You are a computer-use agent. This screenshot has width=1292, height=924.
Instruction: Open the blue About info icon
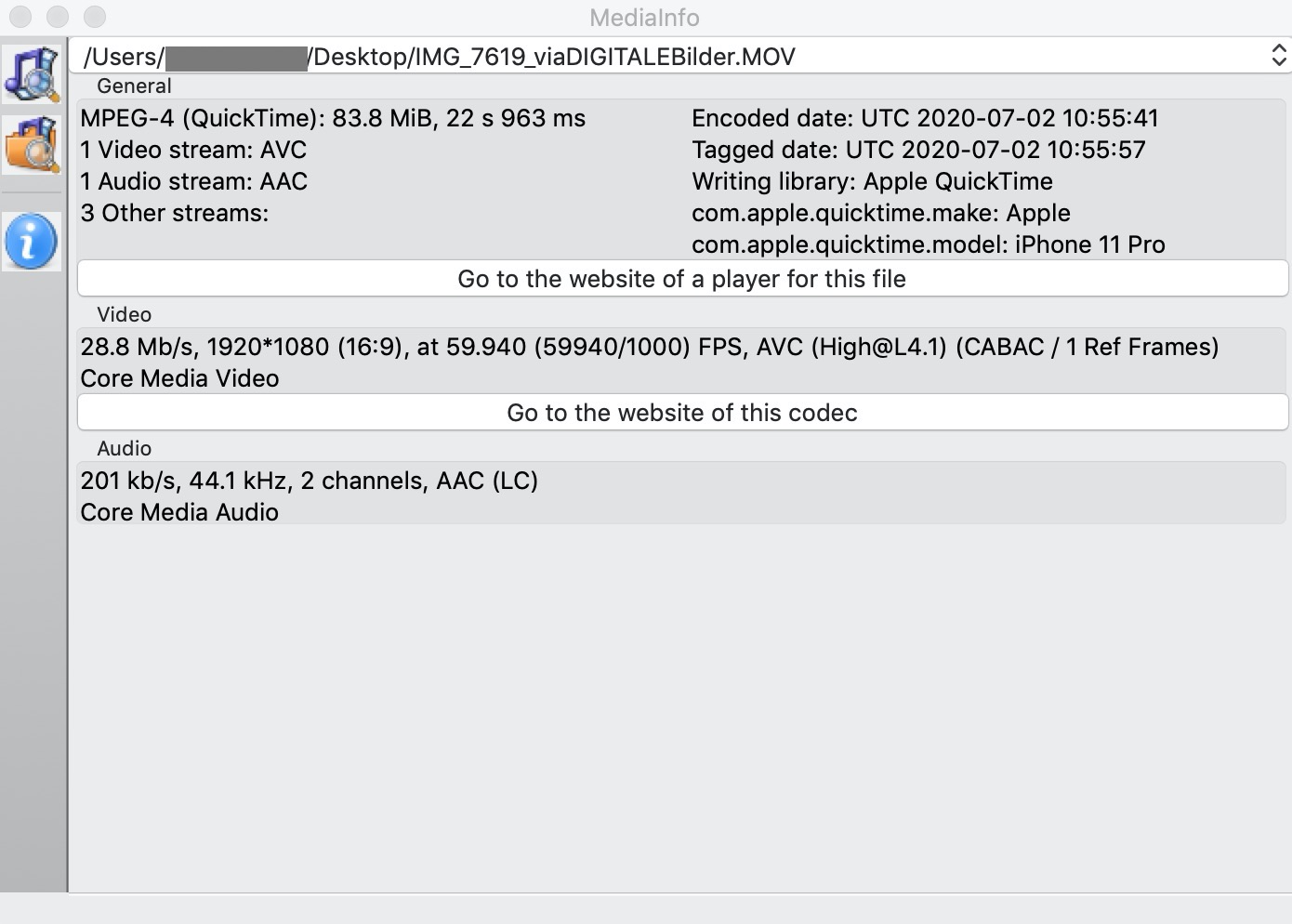pyautogui.click(x=32, y=241)
